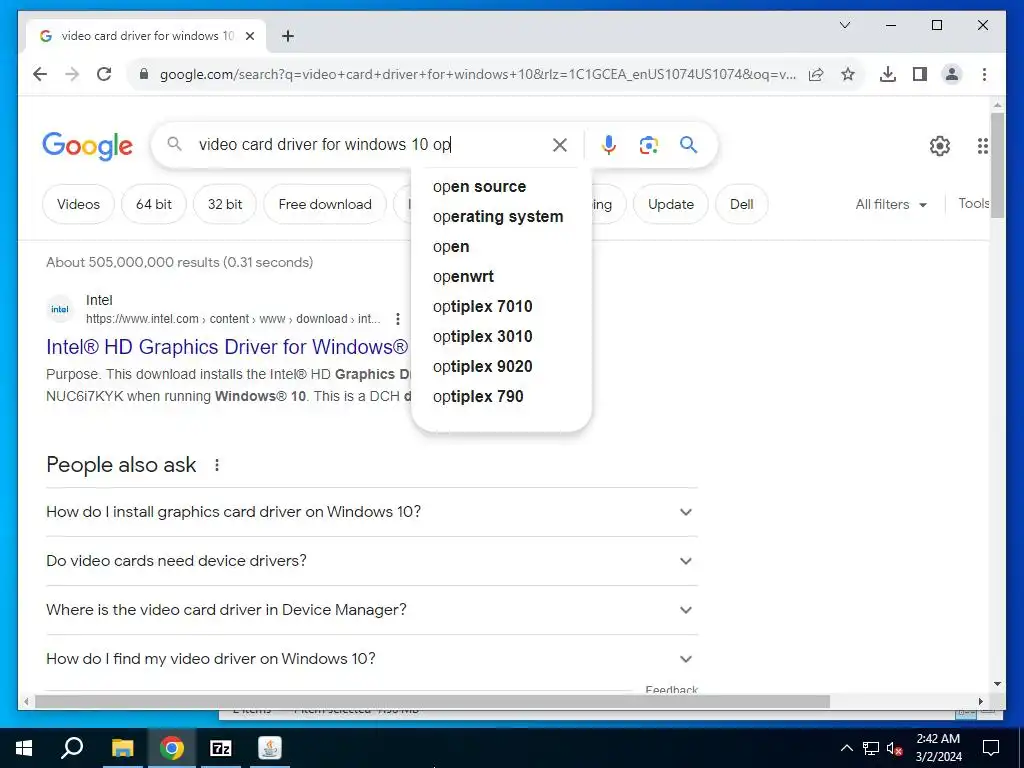Open the Chrome profile avatar
This screenshot has height=768, width=1024.
tap(952, 74)
